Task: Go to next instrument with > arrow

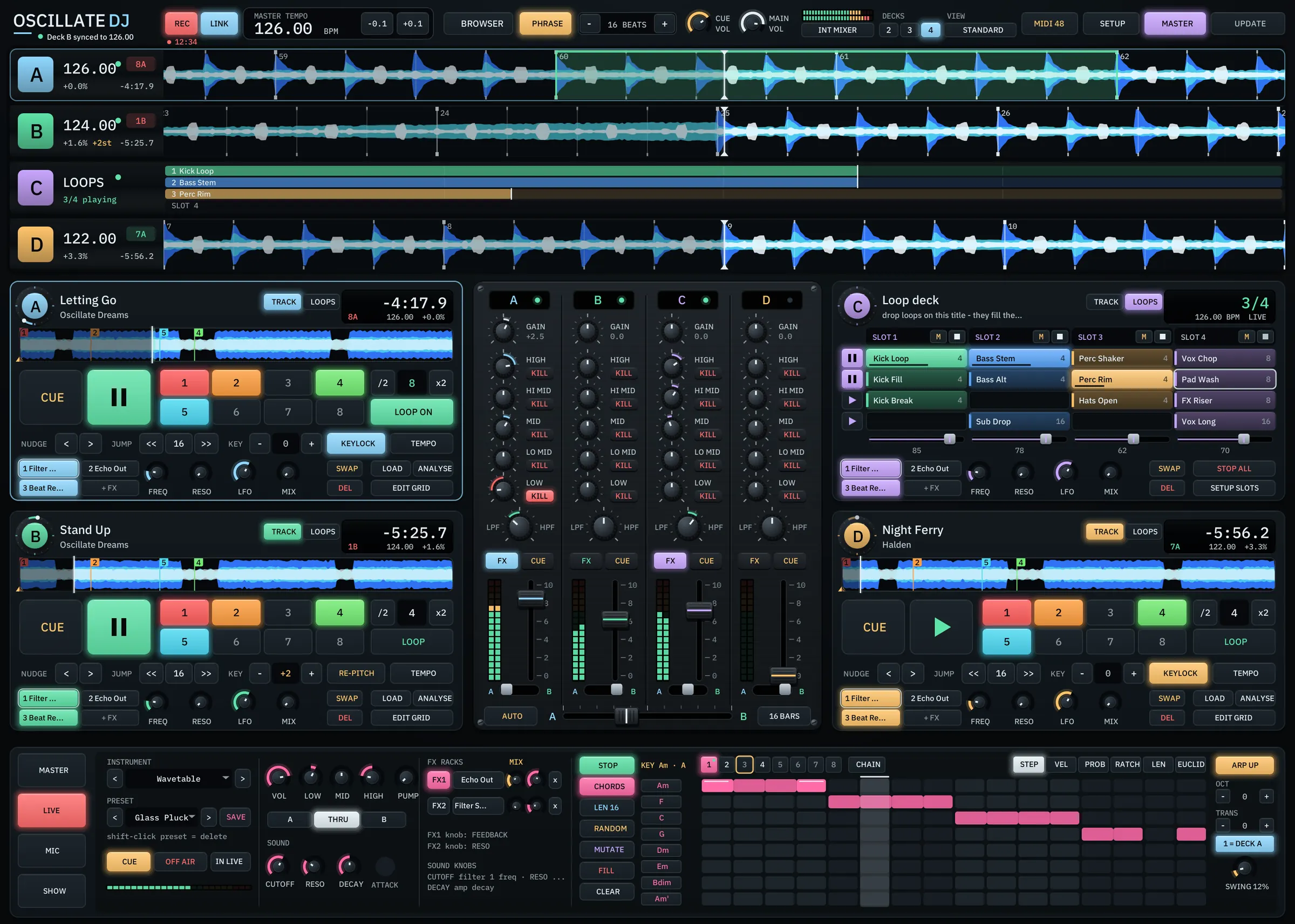Action: coord(242,779)
